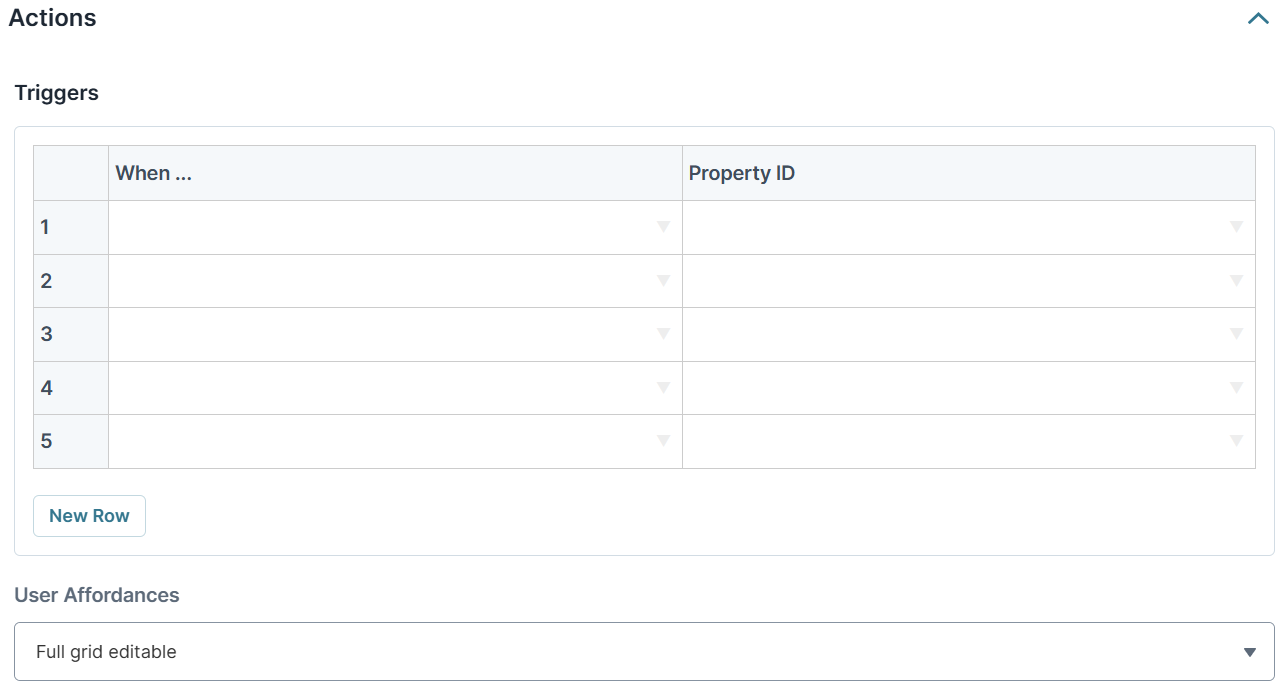Click the When column header
This screenshot has width=1288, height=688.
coord(153,172)
